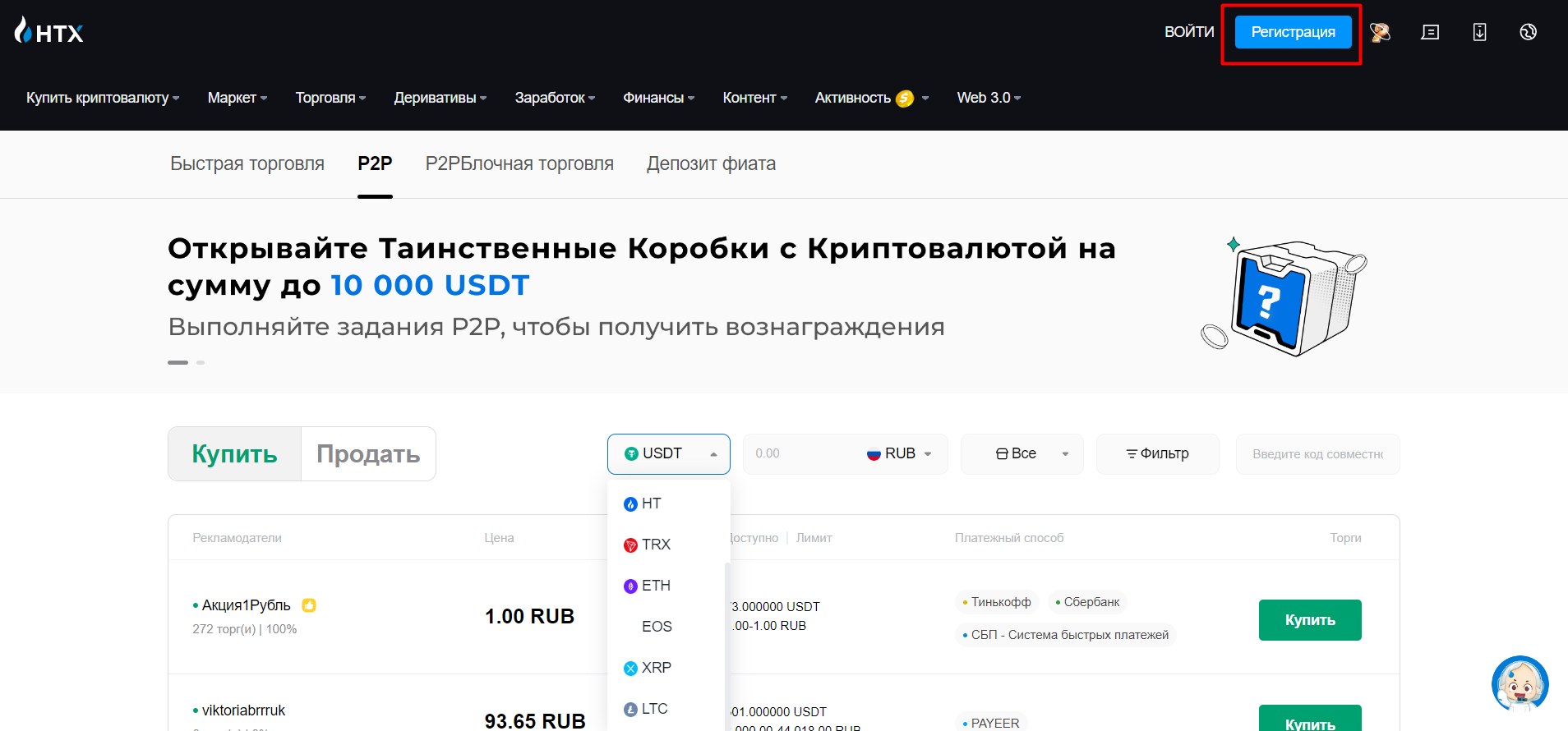Switch to the Продать toggle
The height and width of the screenshot is (731, 1568).
[368, 453]
